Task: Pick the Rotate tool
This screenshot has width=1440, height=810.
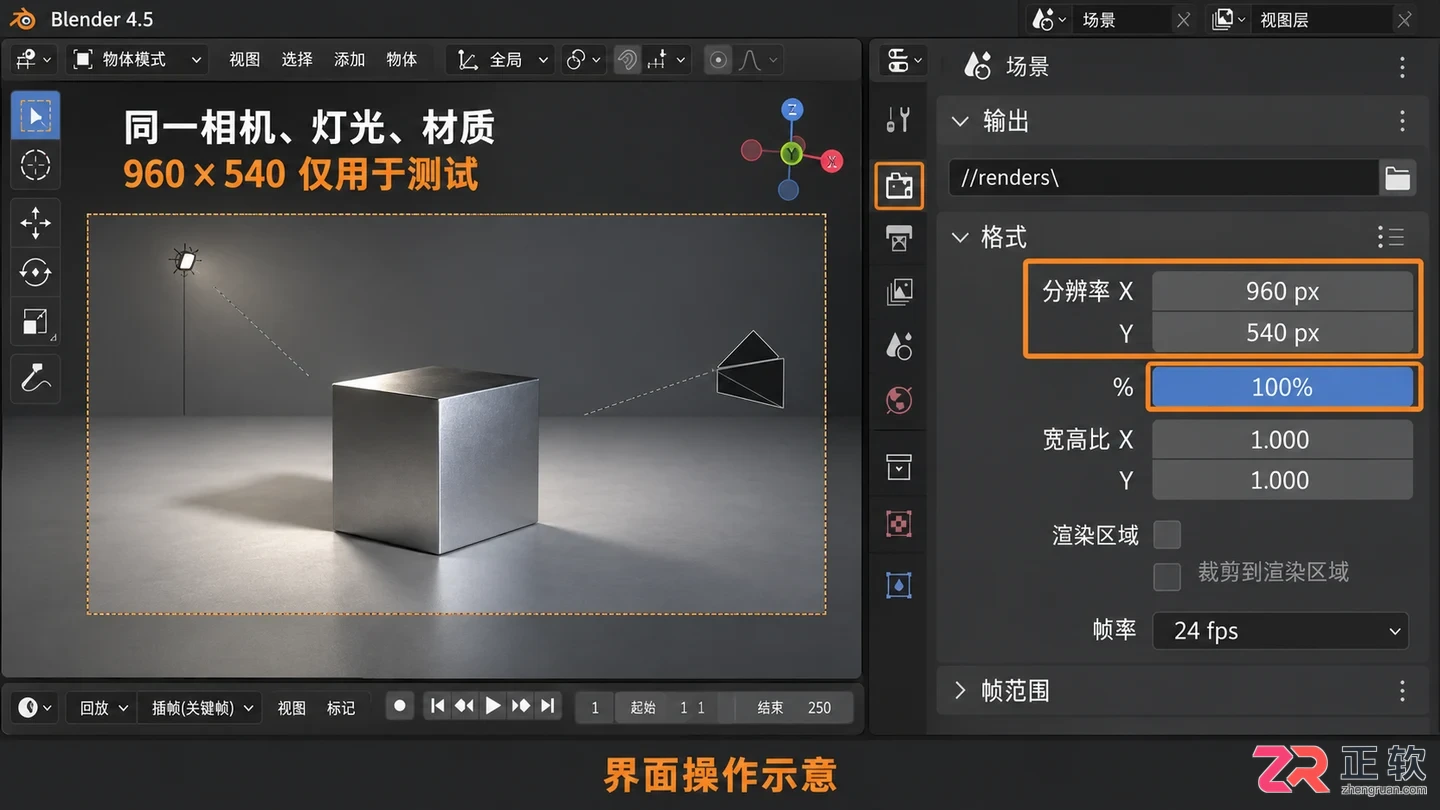Action: click(36, 271)
